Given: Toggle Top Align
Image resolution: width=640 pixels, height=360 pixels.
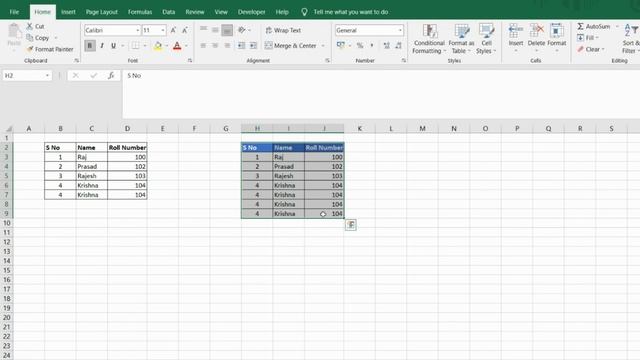Looking at the screenshot, I should [203, 30].
